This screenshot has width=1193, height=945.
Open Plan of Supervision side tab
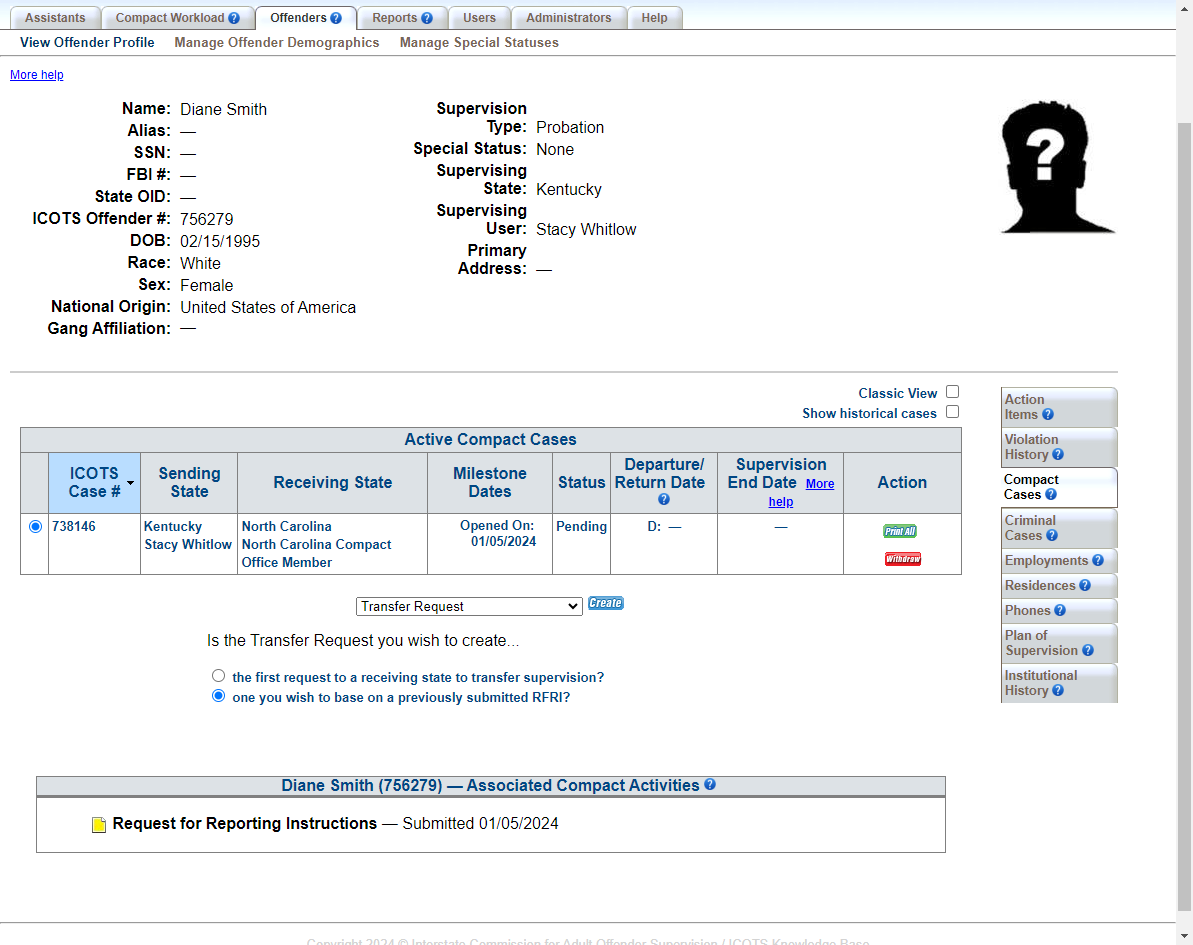pyautogui.click(x=1058, y=643)
